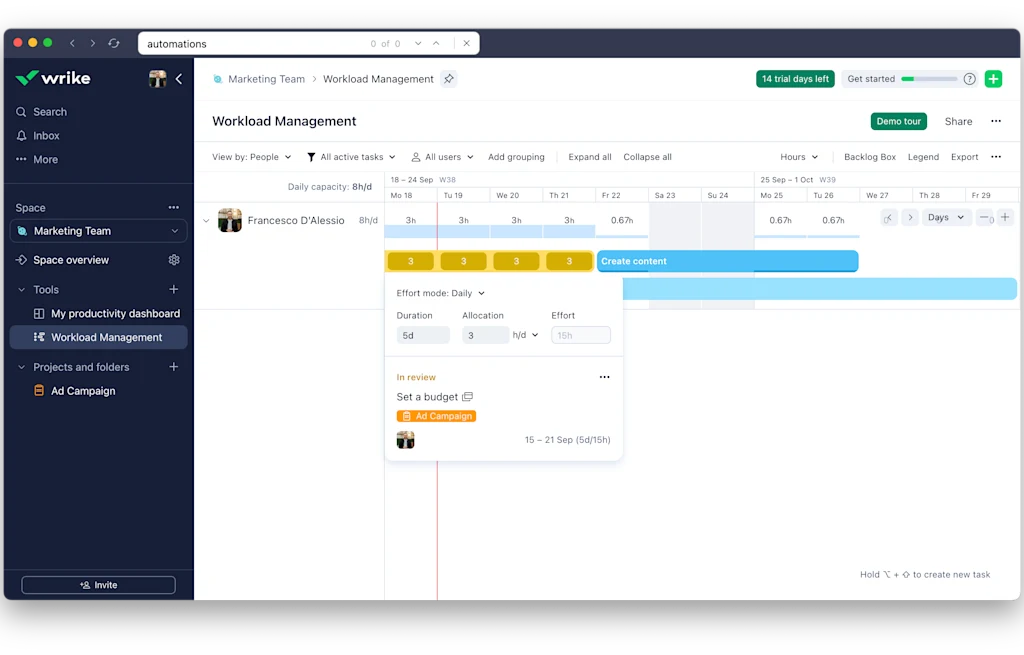
Task: Select the Create content task bar
Action: click(728, 261)
